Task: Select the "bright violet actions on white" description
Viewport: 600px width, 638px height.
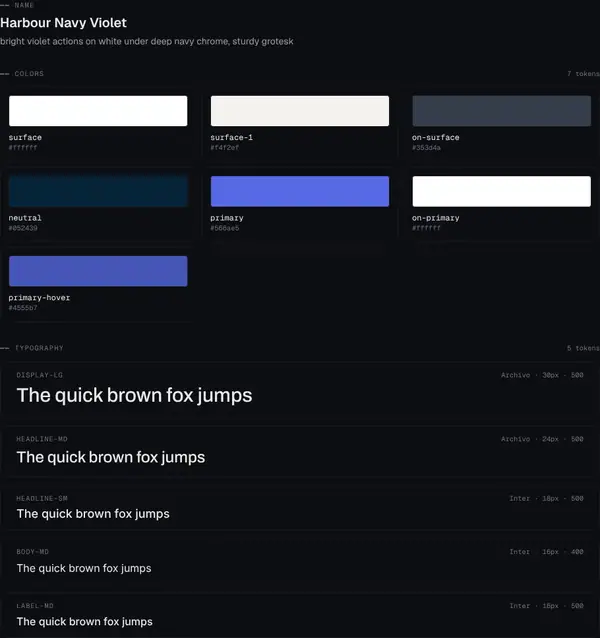Action: click(146, 42)
